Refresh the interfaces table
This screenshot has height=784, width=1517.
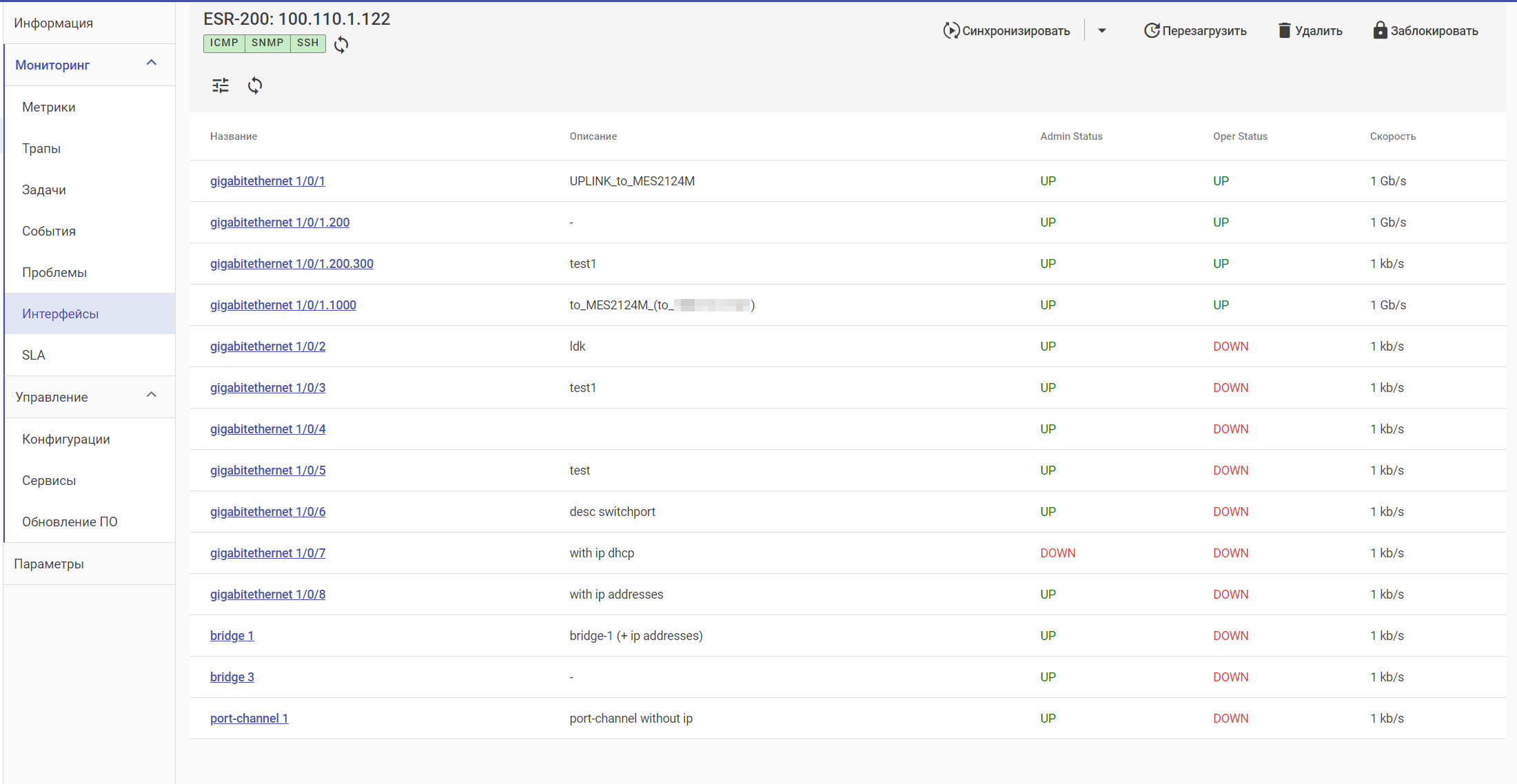tap(255, 85)
